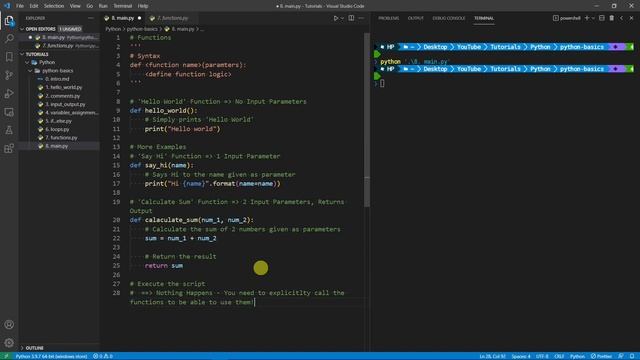Screen dimensions: 640x360
Task: Click Ln 28, Col position indicator
Action: coord(492,356)
